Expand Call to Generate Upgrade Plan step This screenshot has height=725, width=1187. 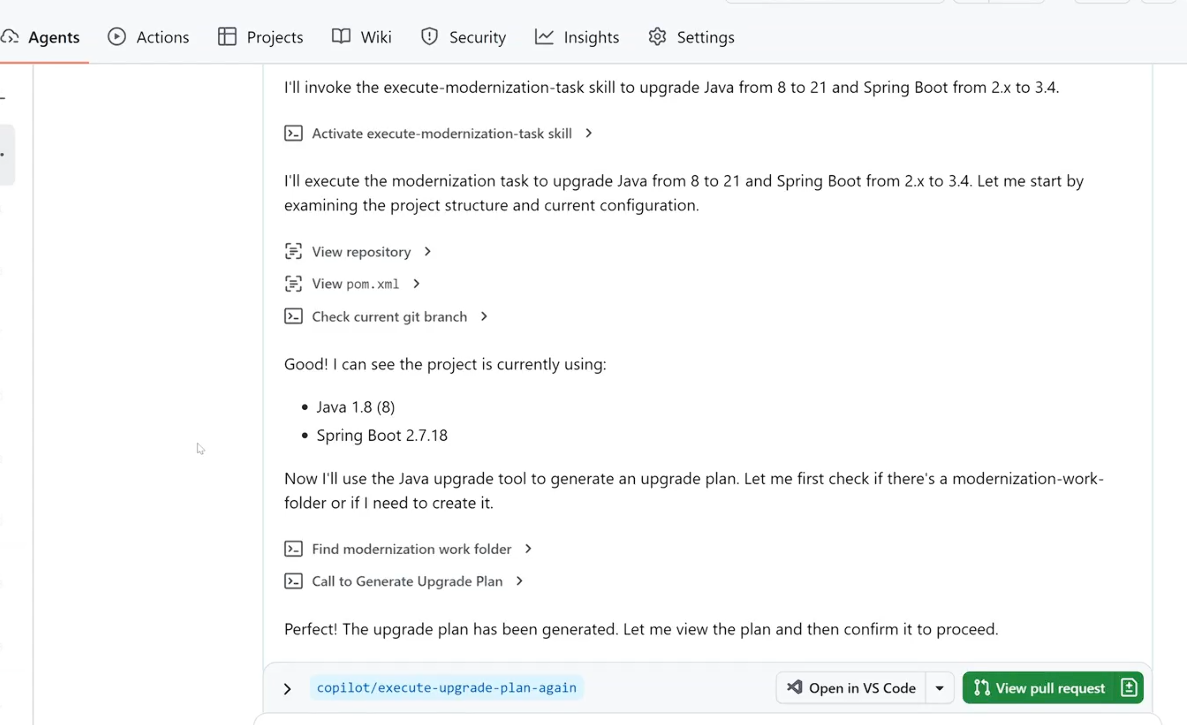point(519,581)
